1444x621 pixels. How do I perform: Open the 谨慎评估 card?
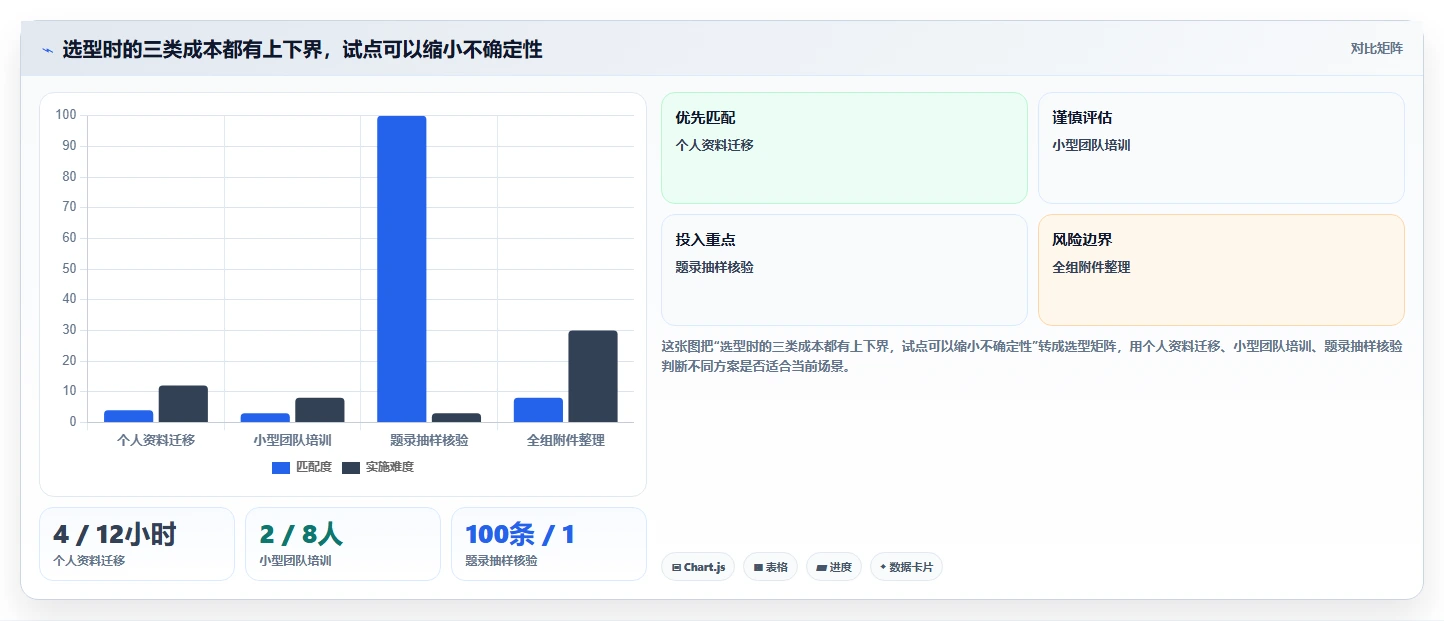1221,148
